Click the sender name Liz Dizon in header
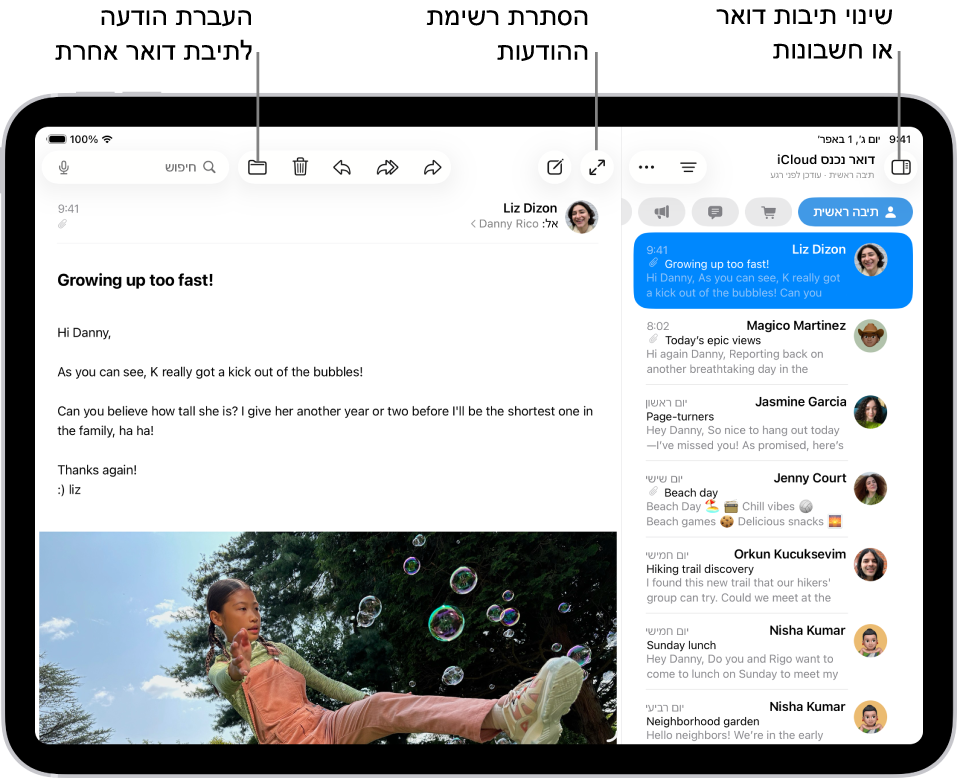The image size is (960, 779). pos(530,208)
